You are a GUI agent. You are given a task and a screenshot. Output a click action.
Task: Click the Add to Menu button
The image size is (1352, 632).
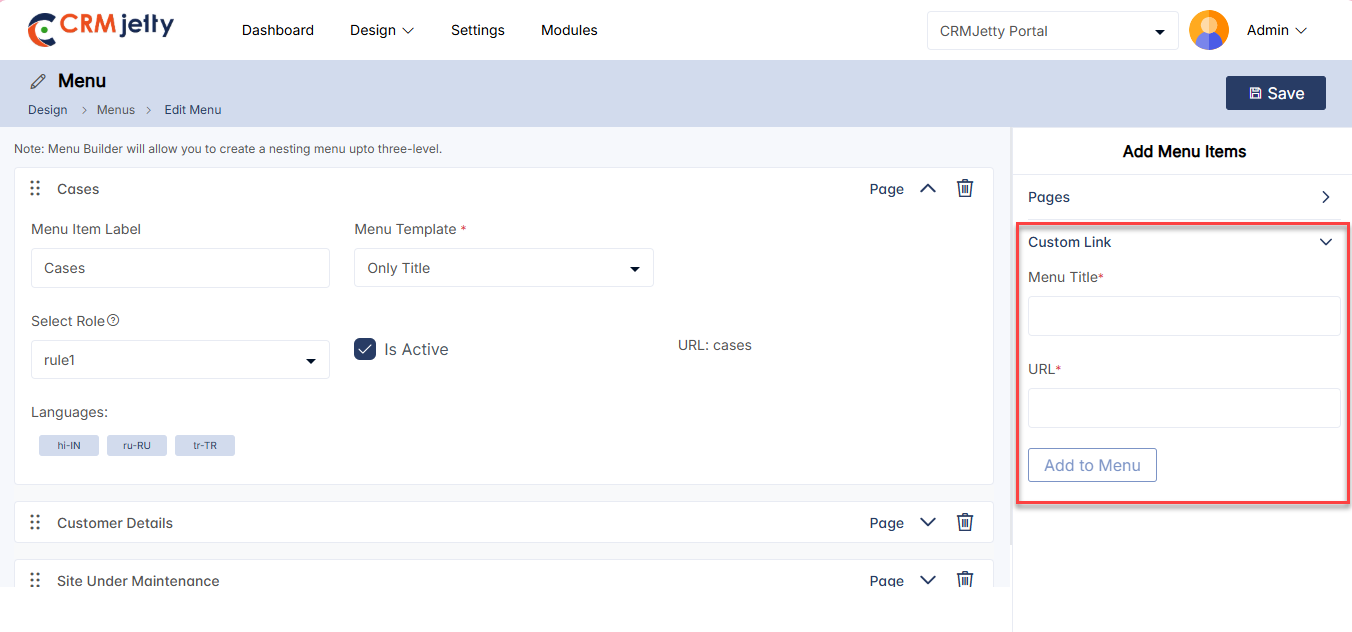(1092, 465)
